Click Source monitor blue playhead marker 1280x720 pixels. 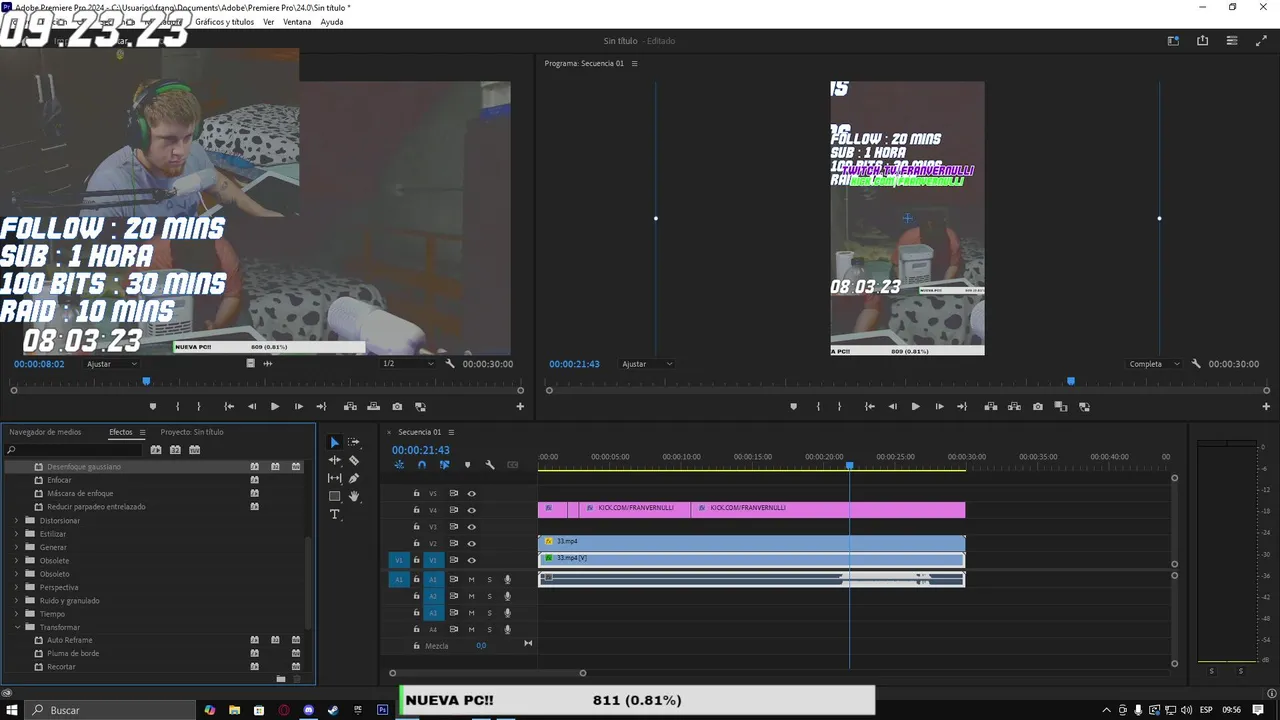point(146,381)
